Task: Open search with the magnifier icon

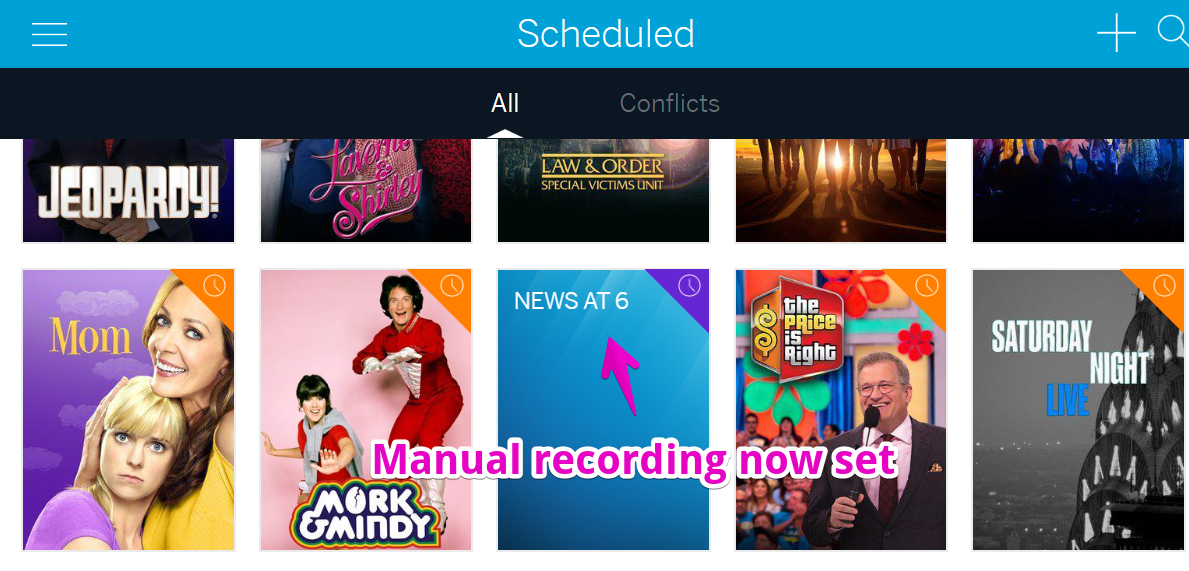Action: 1173,32
